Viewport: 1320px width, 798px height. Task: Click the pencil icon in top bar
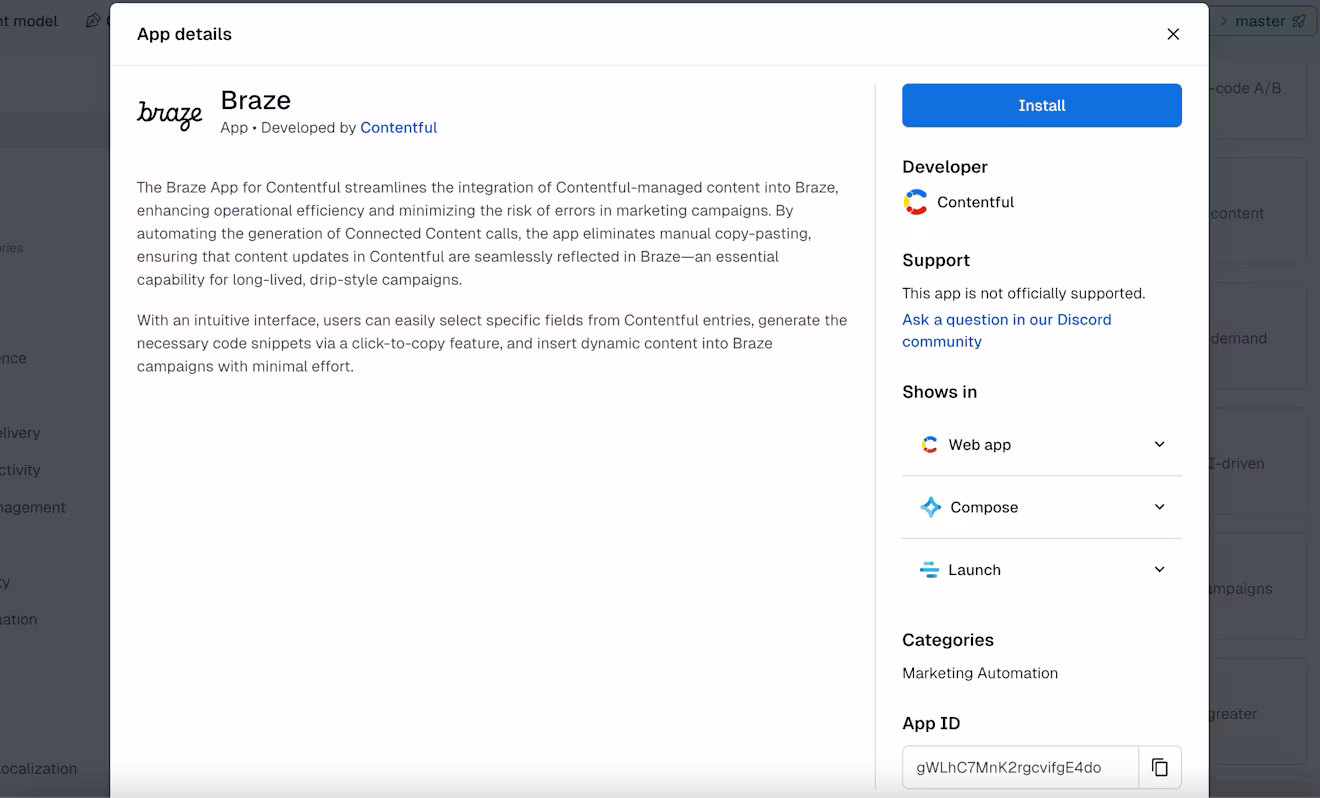pyautogui.click(x=92, y=20)
